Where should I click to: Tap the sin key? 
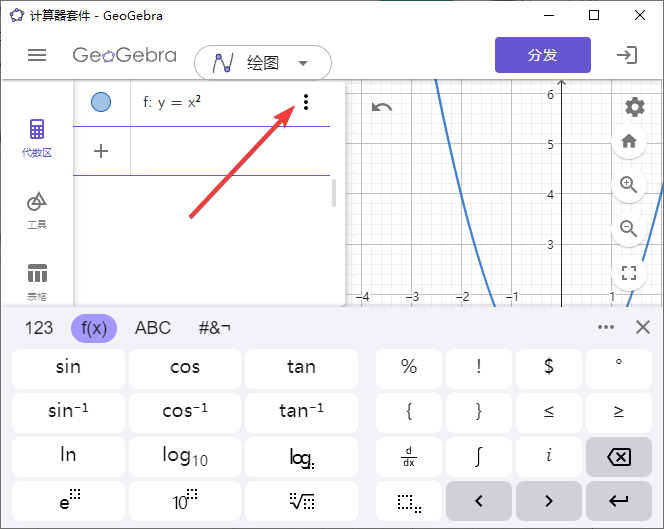pos(68,368)
